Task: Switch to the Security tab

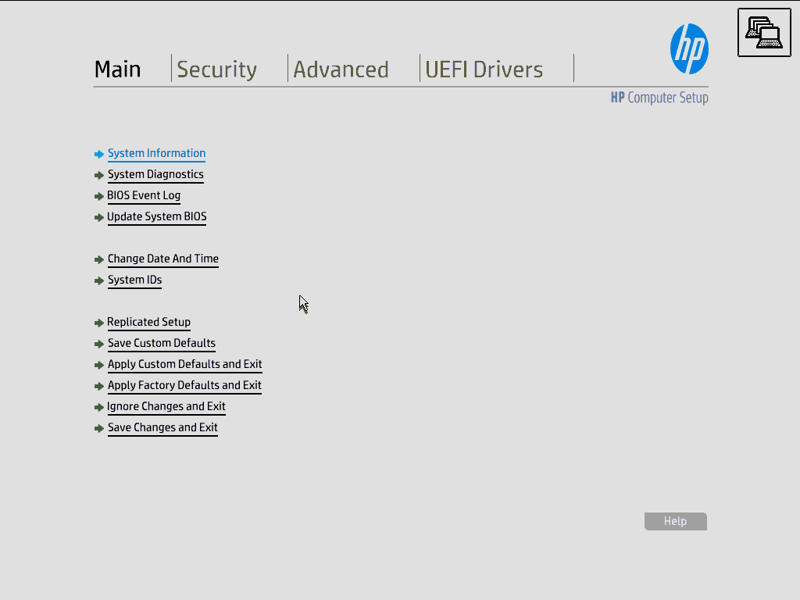Action: tap(217, 69)
